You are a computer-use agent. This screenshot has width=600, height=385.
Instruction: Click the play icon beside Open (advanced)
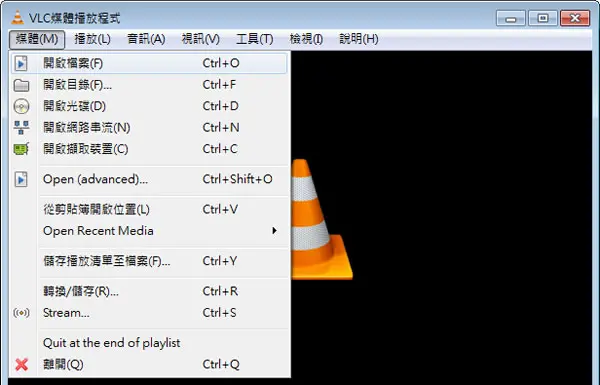pyautogui.click(x=21, y=179)
